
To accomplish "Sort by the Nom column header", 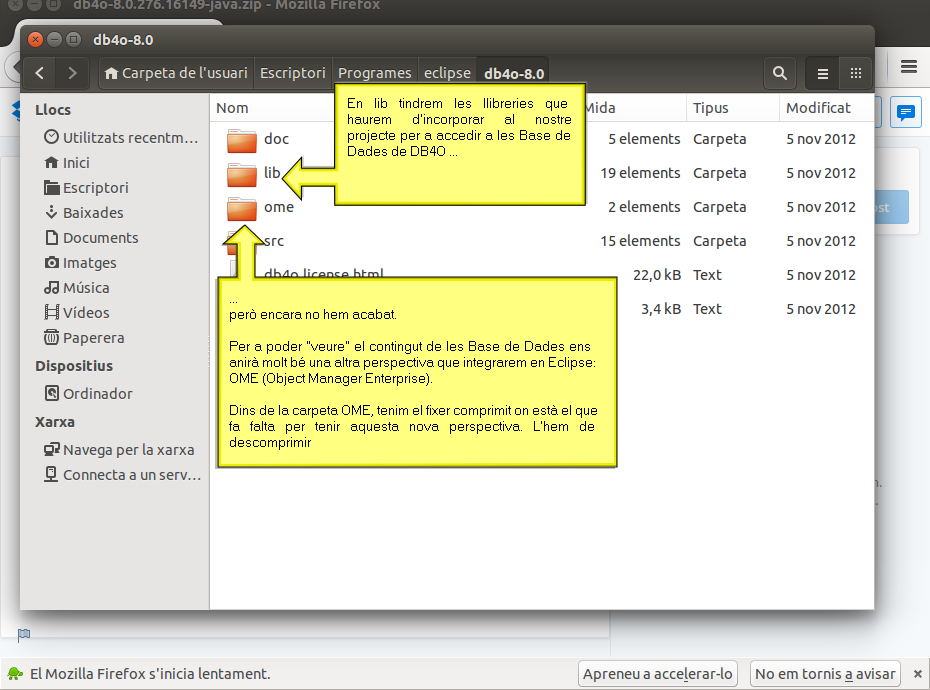I will [232, 108].
